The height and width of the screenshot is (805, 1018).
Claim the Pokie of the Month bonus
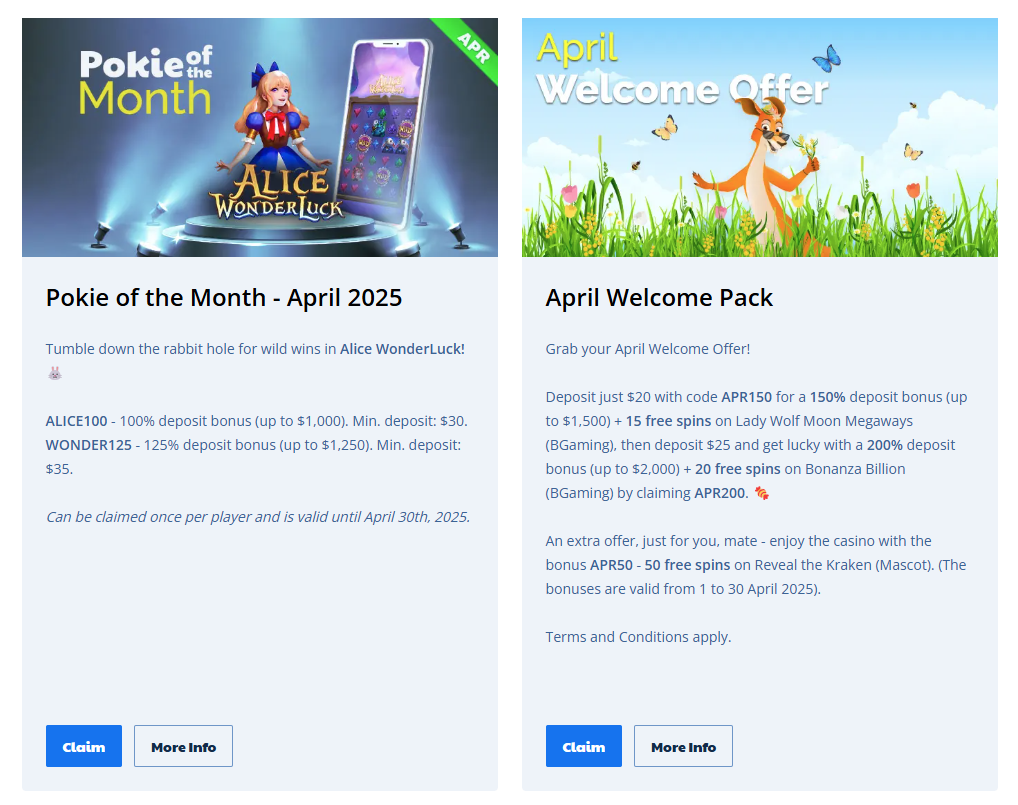pyautogui.click(x=84, y=746)
